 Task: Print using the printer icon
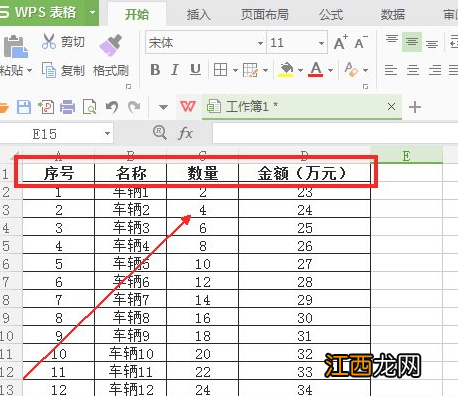67,107
